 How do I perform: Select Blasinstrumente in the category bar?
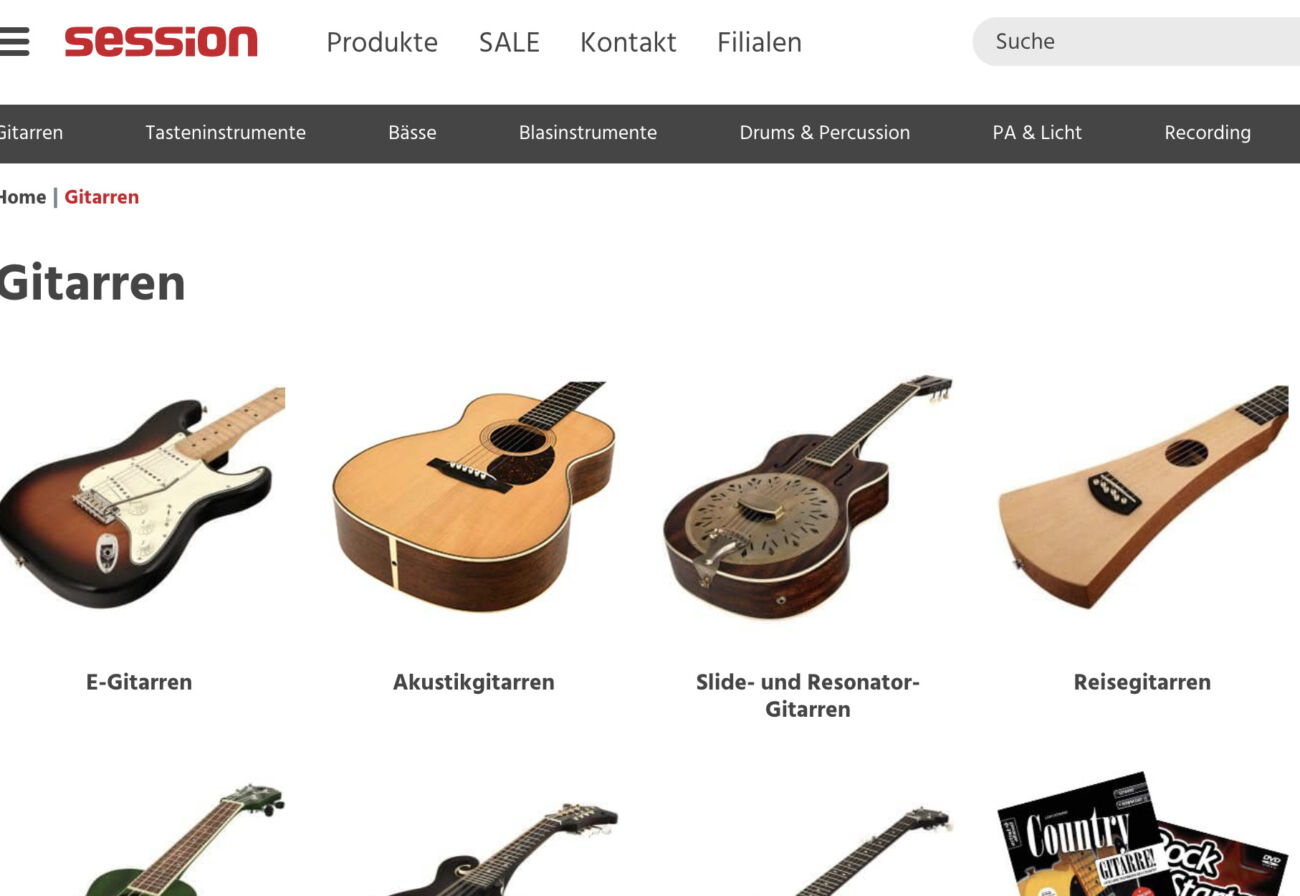588,133
